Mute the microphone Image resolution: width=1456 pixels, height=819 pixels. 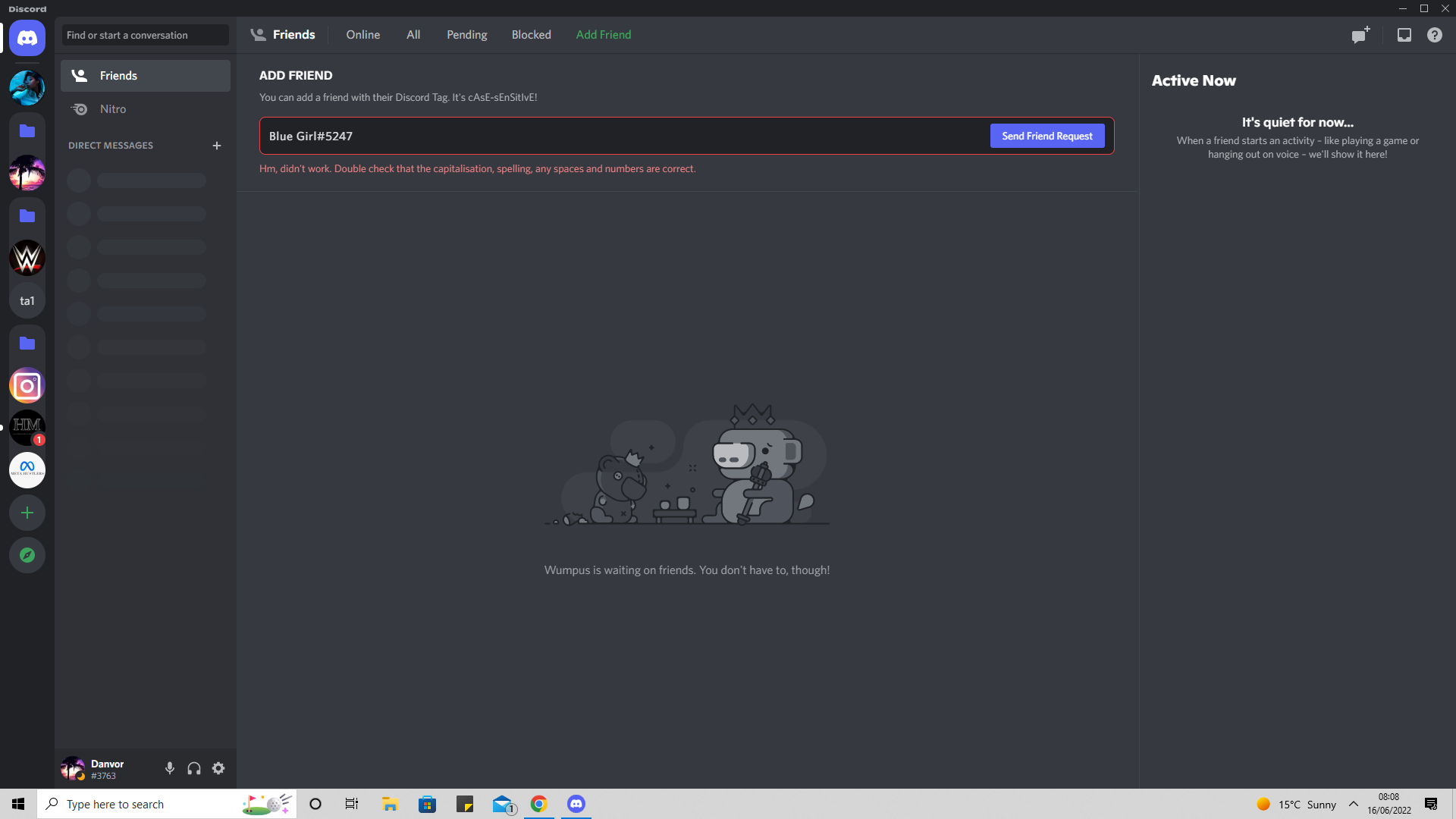tap(170, 768)
